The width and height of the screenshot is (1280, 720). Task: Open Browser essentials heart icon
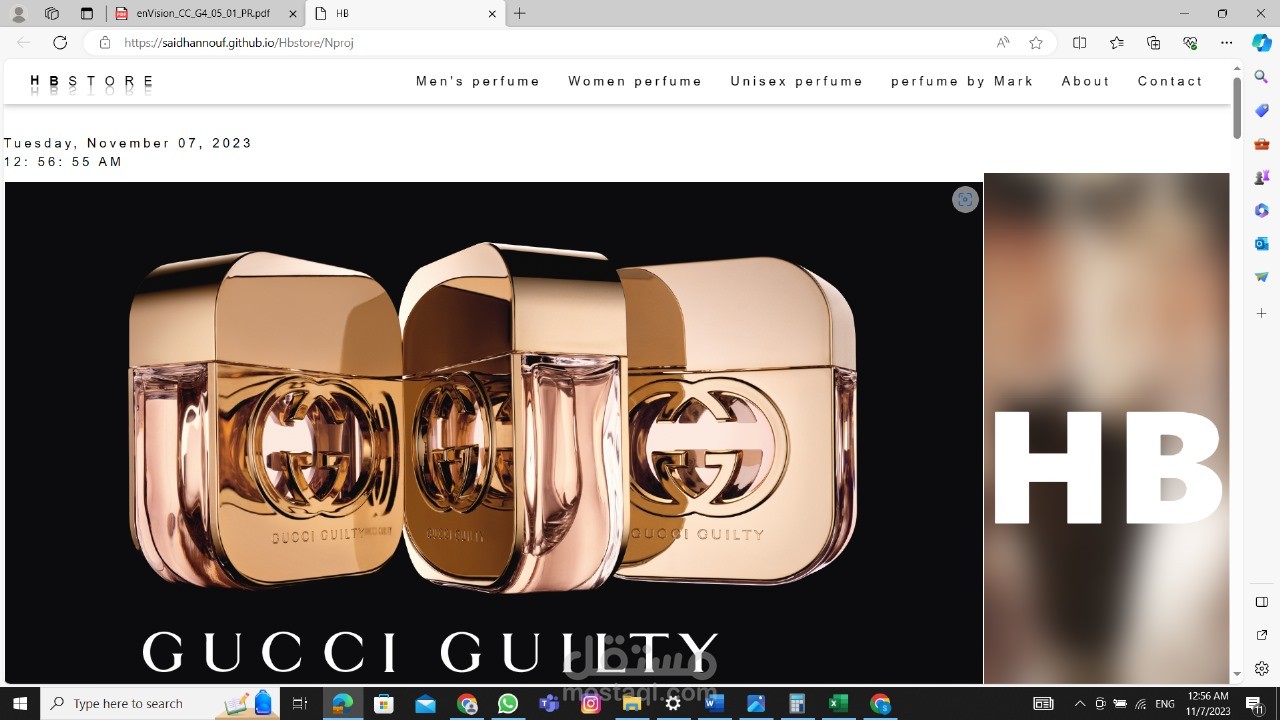[1190, 43]
